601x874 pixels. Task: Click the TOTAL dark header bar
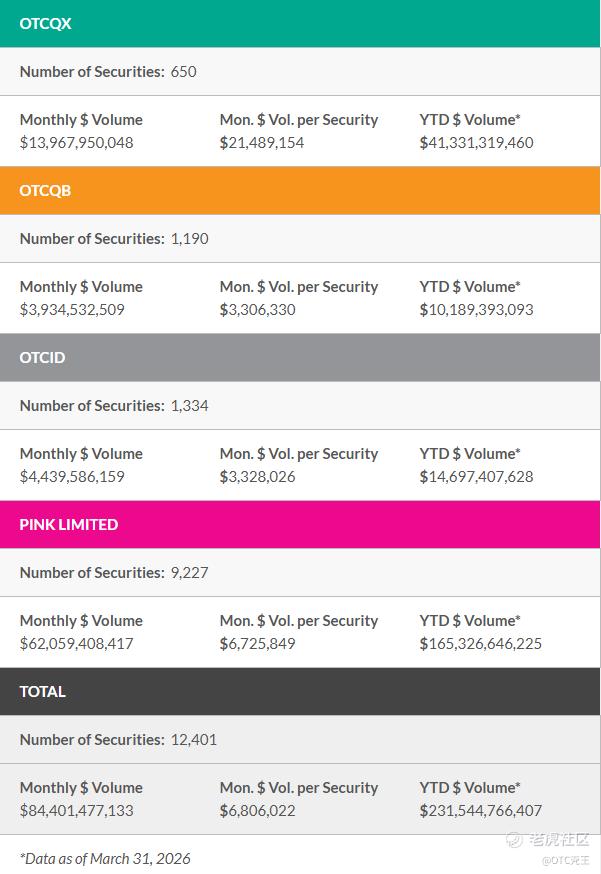[300, 691]
